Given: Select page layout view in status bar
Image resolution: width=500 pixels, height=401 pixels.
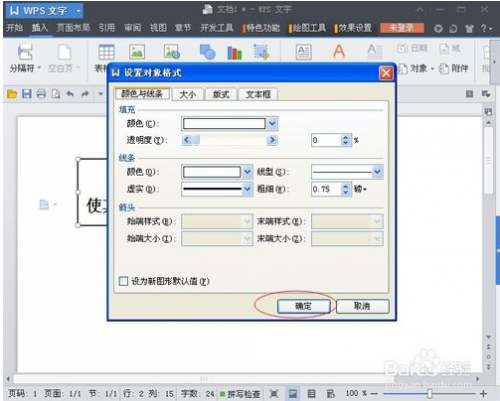Looking at the screenshot, I should pos(293,394).
